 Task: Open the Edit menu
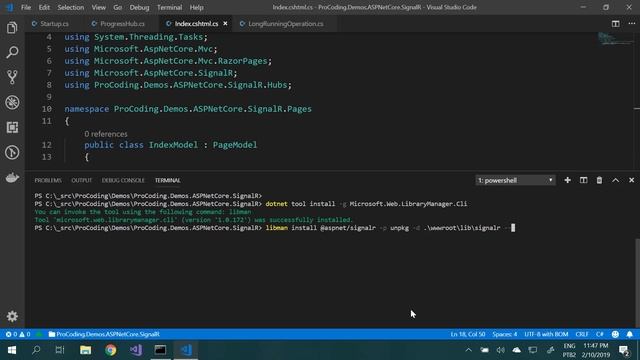click(44, 7)
